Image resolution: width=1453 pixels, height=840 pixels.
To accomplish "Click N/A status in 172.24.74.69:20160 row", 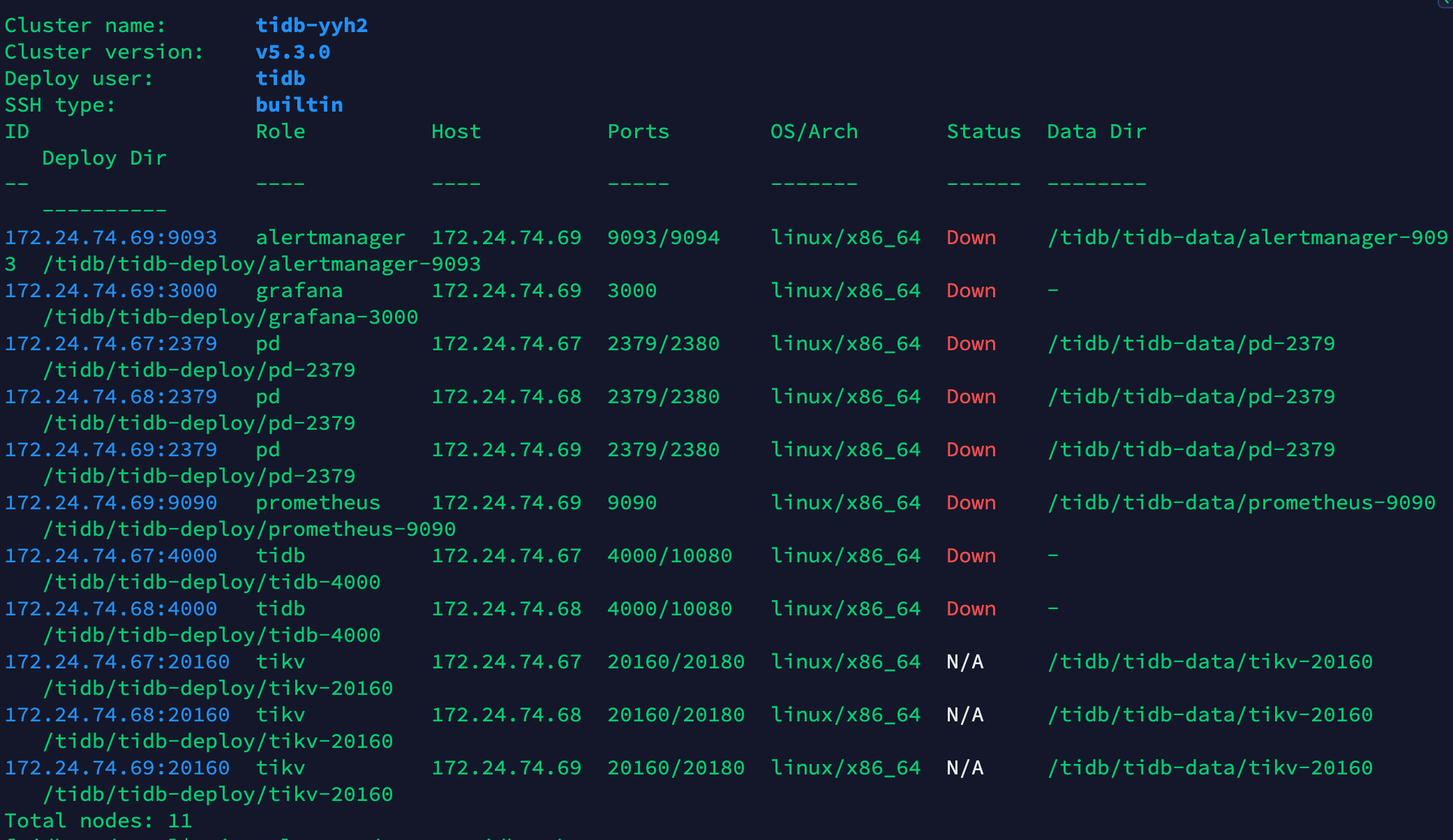I will point(964,768).
